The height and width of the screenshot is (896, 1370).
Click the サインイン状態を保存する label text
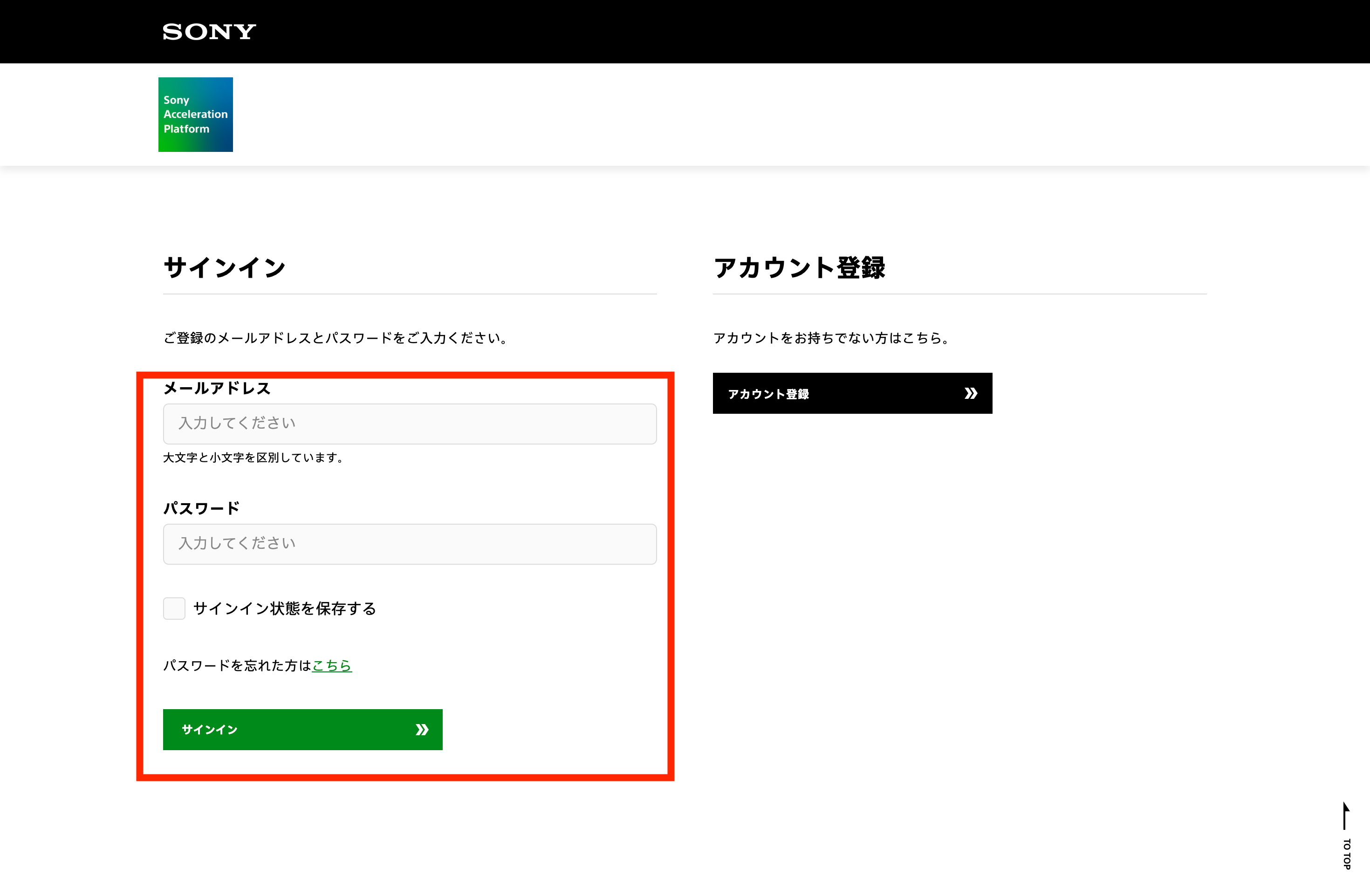click(284, 609)
